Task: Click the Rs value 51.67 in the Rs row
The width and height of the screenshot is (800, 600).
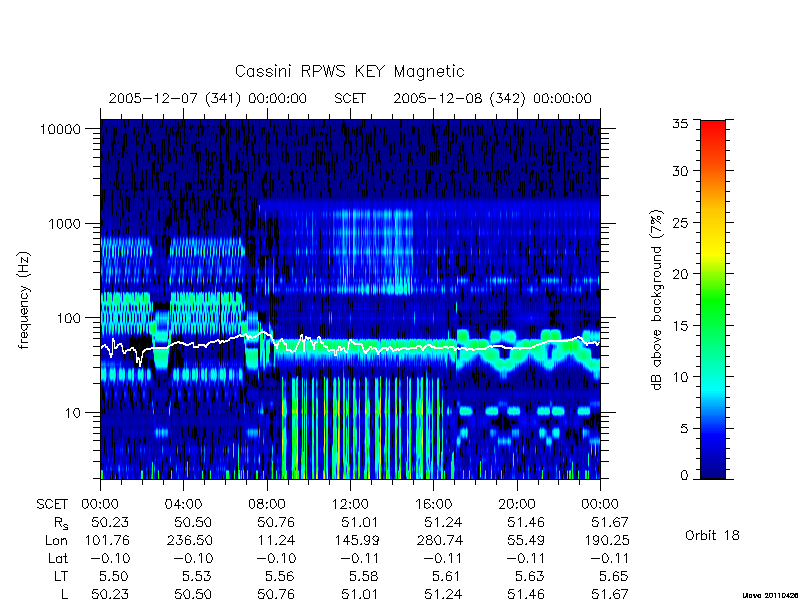Action: [610, 522]
